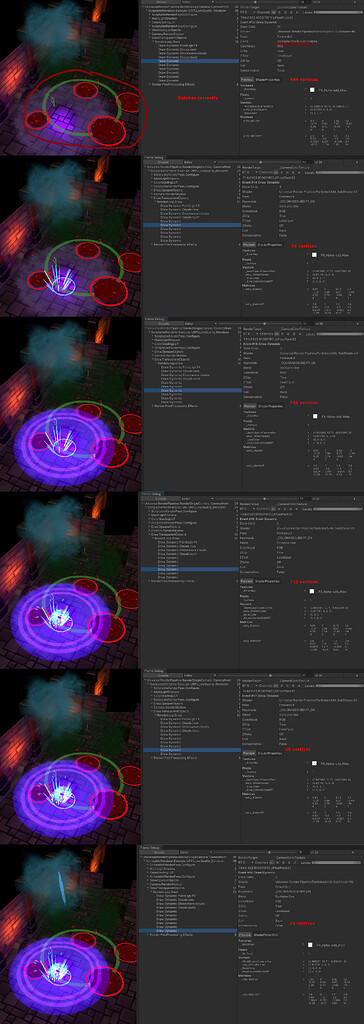Click the Disable button in bottom Frame Debugger
The width and height of the screenshot is (364, 1024).
click(x=160, y=851)
